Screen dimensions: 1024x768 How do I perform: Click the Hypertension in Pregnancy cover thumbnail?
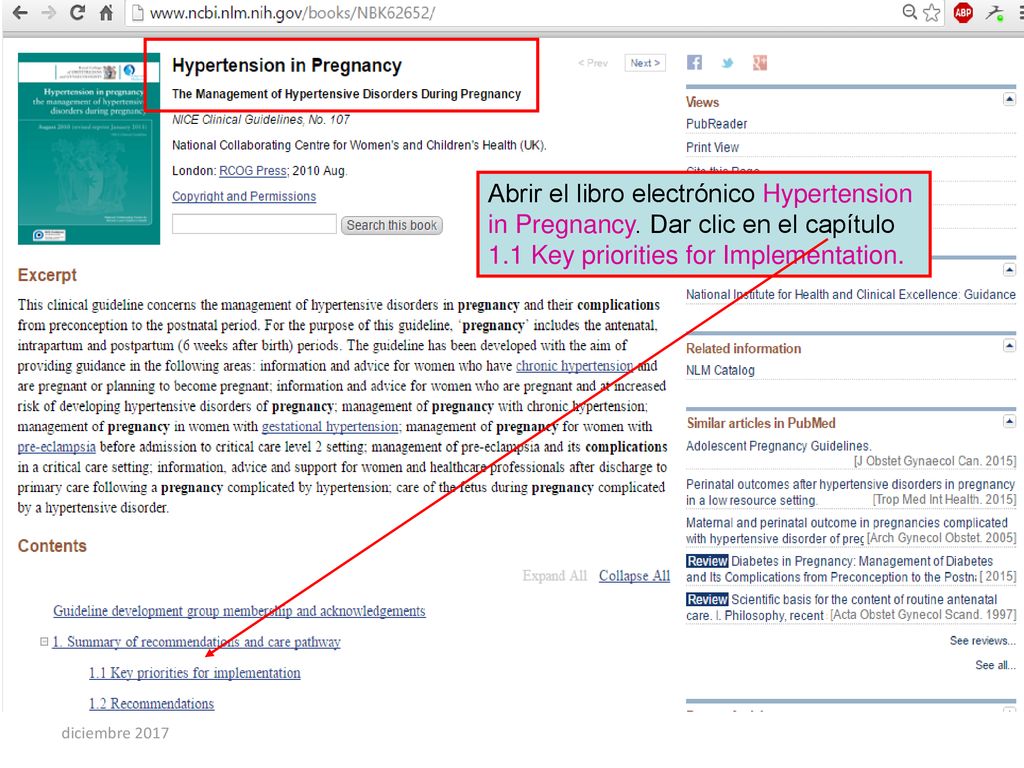[x=89, y=149]
